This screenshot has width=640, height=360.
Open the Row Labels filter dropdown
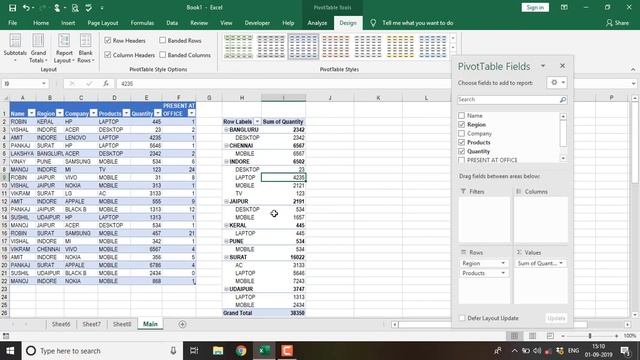point(257,122)
